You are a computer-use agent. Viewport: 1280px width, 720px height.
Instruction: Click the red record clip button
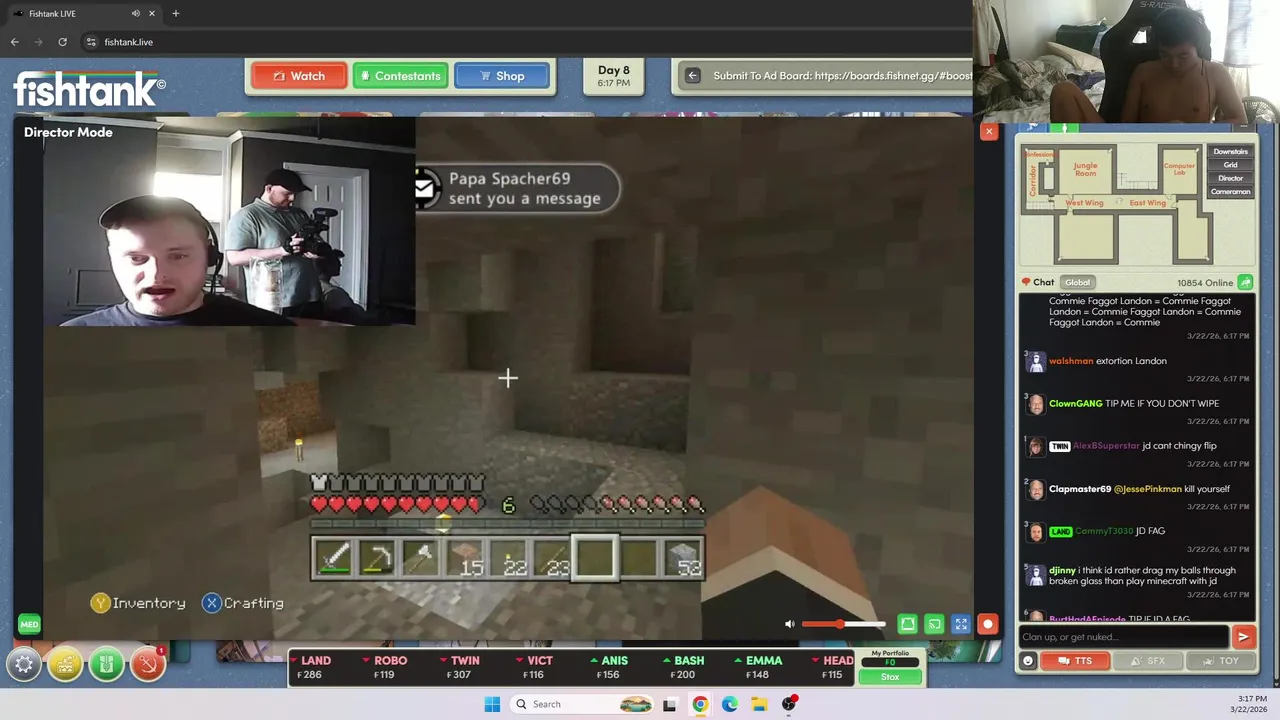pos(988,624)
